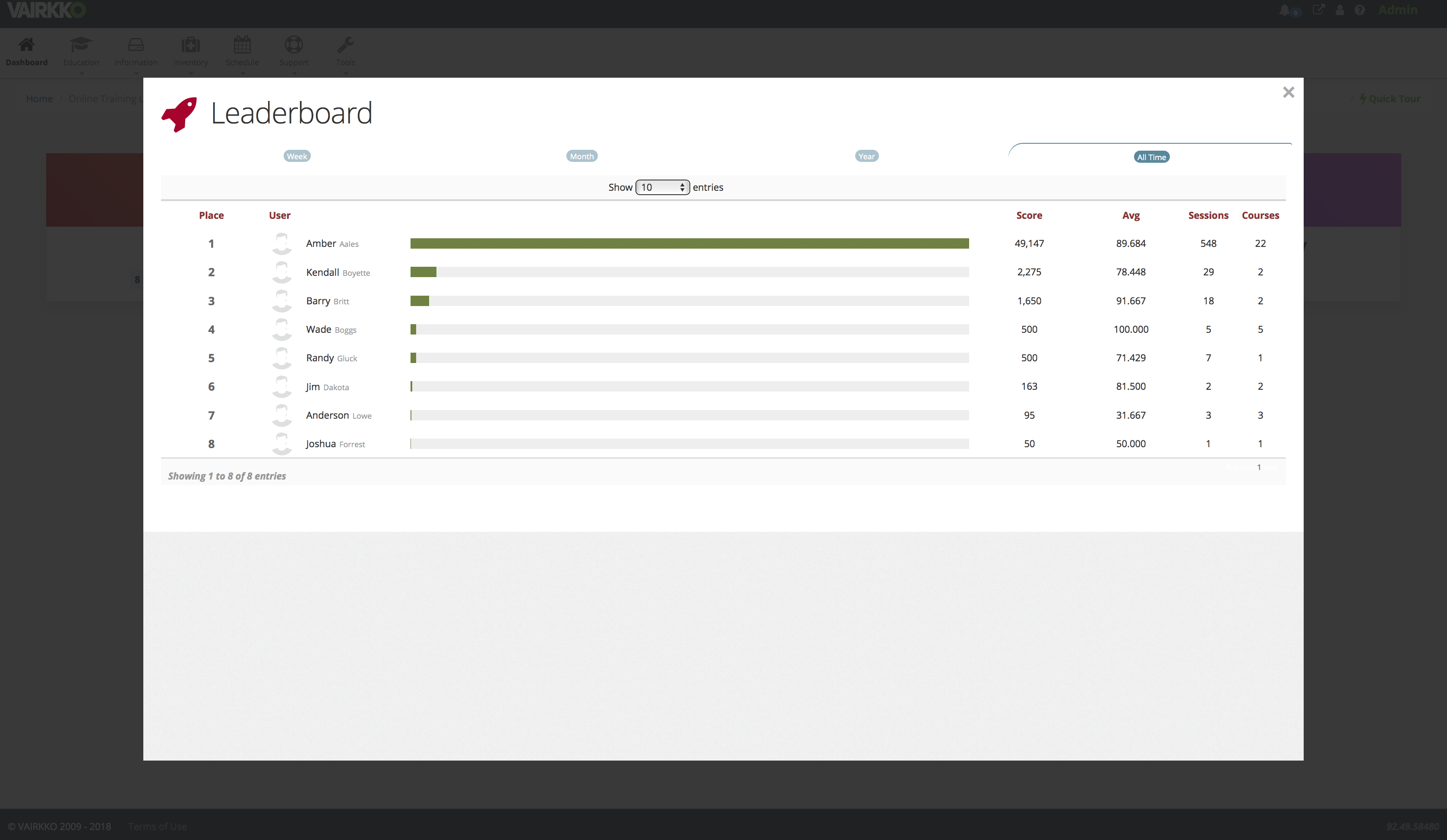This screenshot has height=840, width=1447.
Task: Switch to the Week tab
Action: click(297, 156)
